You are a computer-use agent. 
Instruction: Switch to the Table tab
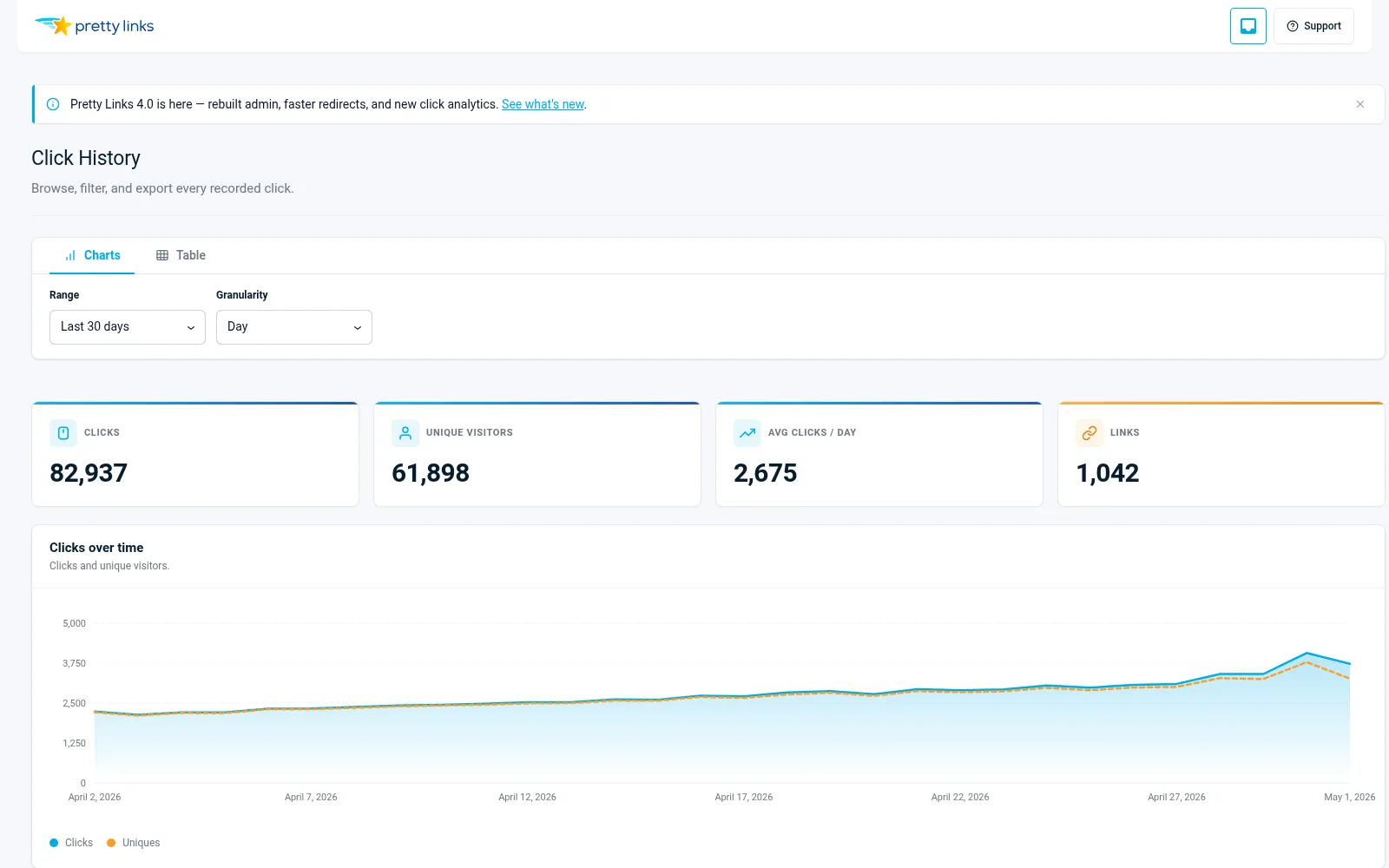(181, 255)
